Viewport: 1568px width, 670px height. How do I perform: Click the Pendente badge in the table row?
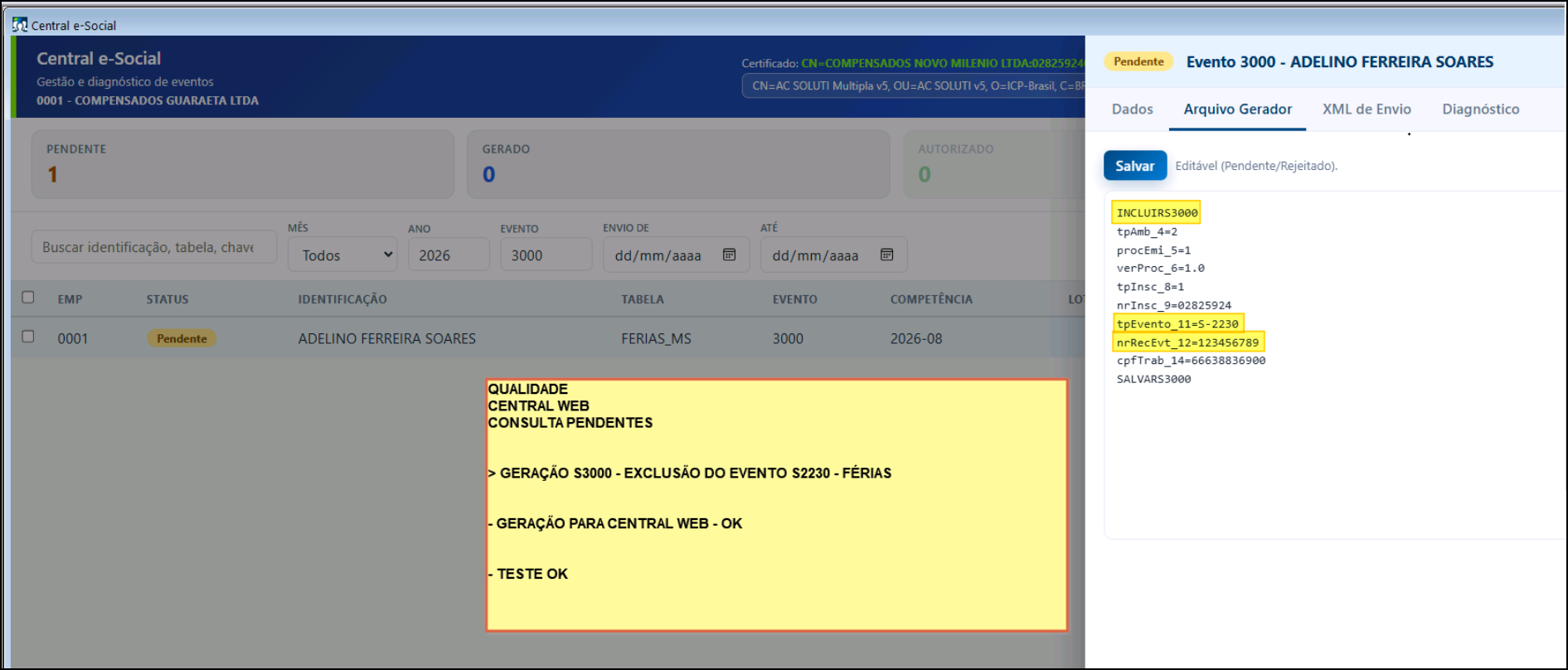click(182, 338)
